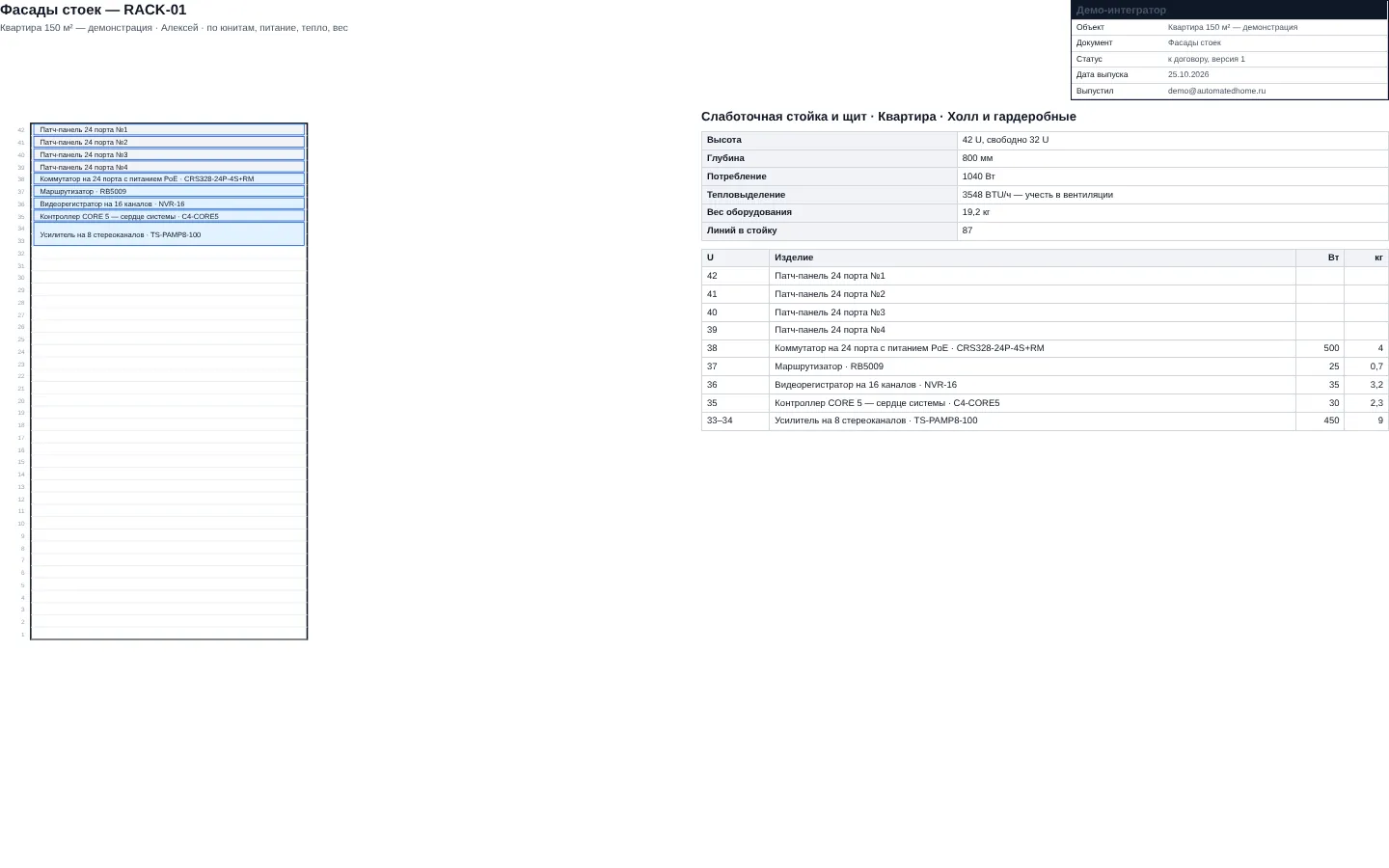The height and width of the screenshot is (868, 1389).
Task: Click the release date 25.10.2026
Action: 1188,74
